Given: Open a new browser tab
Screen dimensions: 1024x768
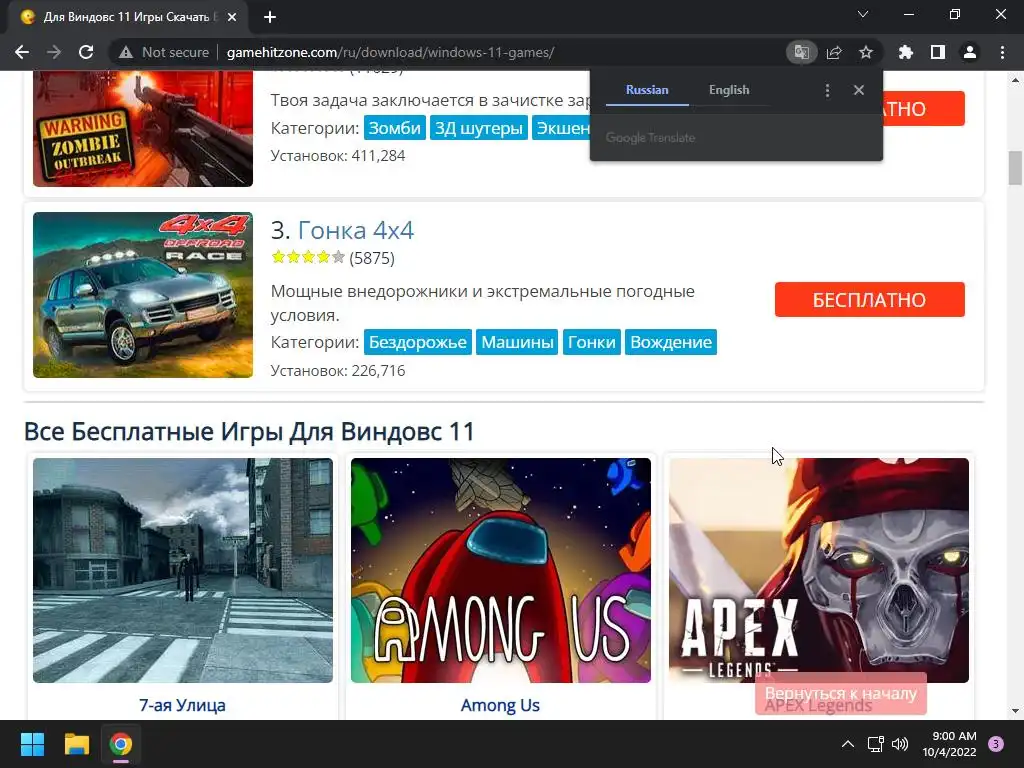Looking at the screenshot, I should pos(270,17).
